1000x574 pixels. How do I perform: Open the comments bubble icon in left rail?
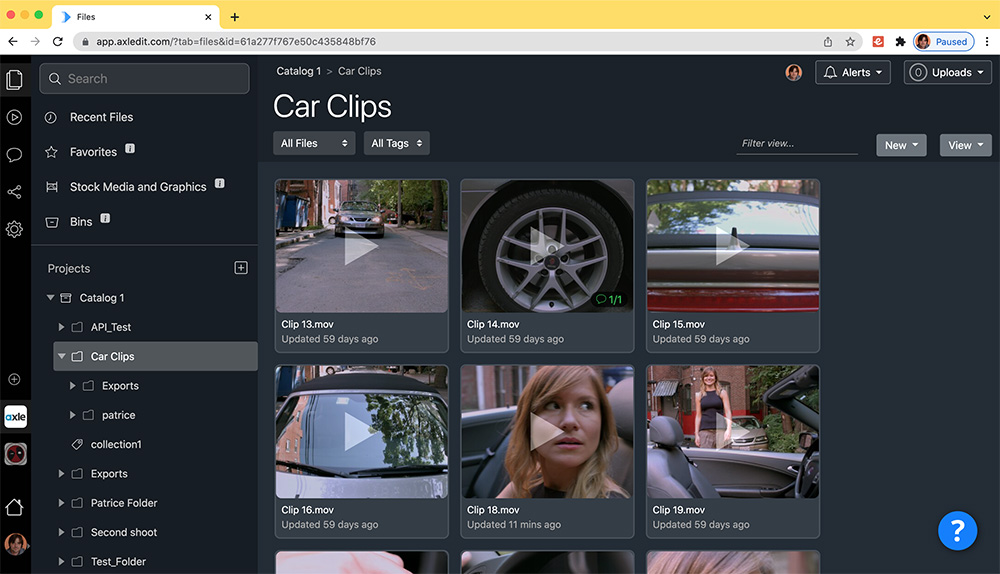coord(14,155)
